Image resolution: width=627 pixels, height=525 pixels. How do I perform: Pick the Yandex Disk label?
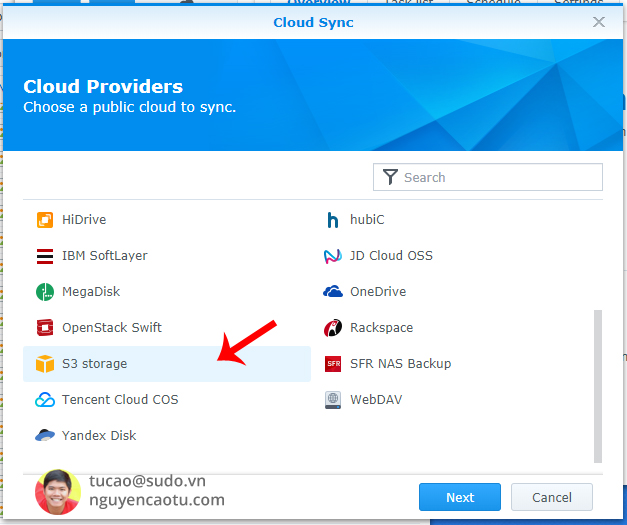tap(99, 435)
